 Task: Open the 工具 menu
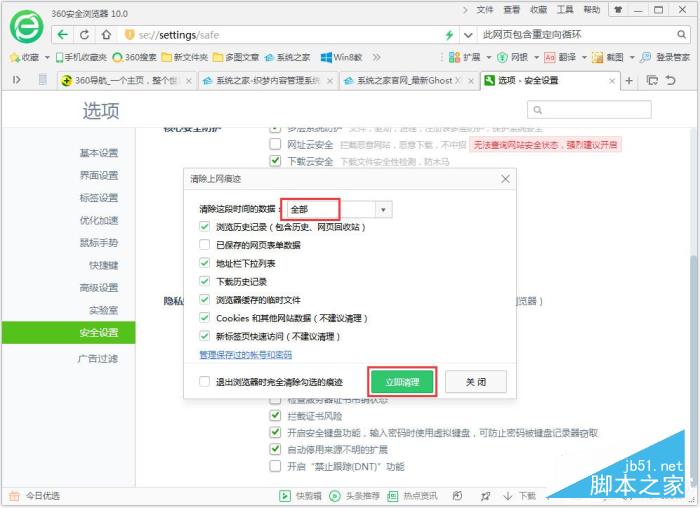tap(565, 9)
